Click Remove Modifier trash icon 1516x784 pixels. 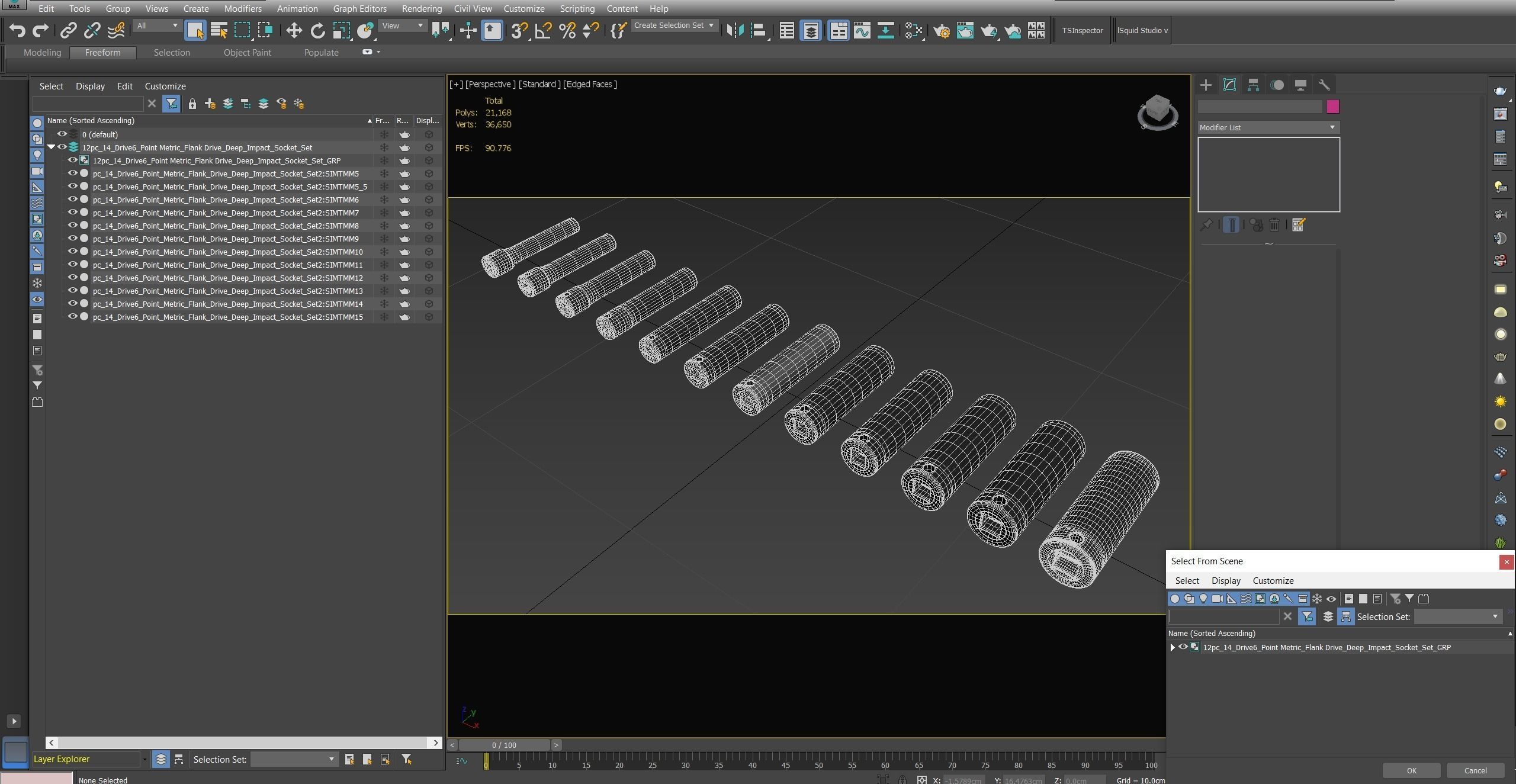tap(1274, 225)
